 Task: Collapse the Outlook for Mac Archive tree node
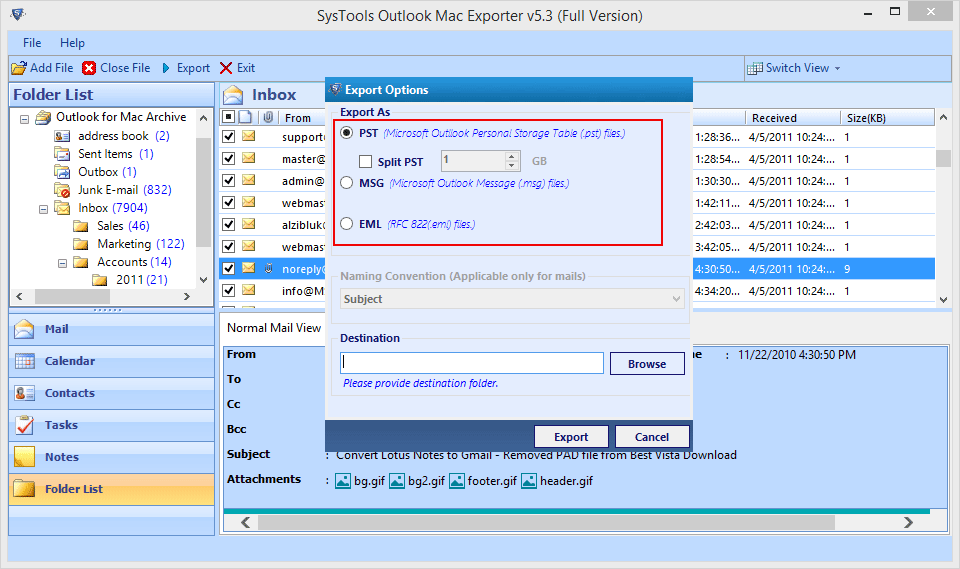(24, 119)
